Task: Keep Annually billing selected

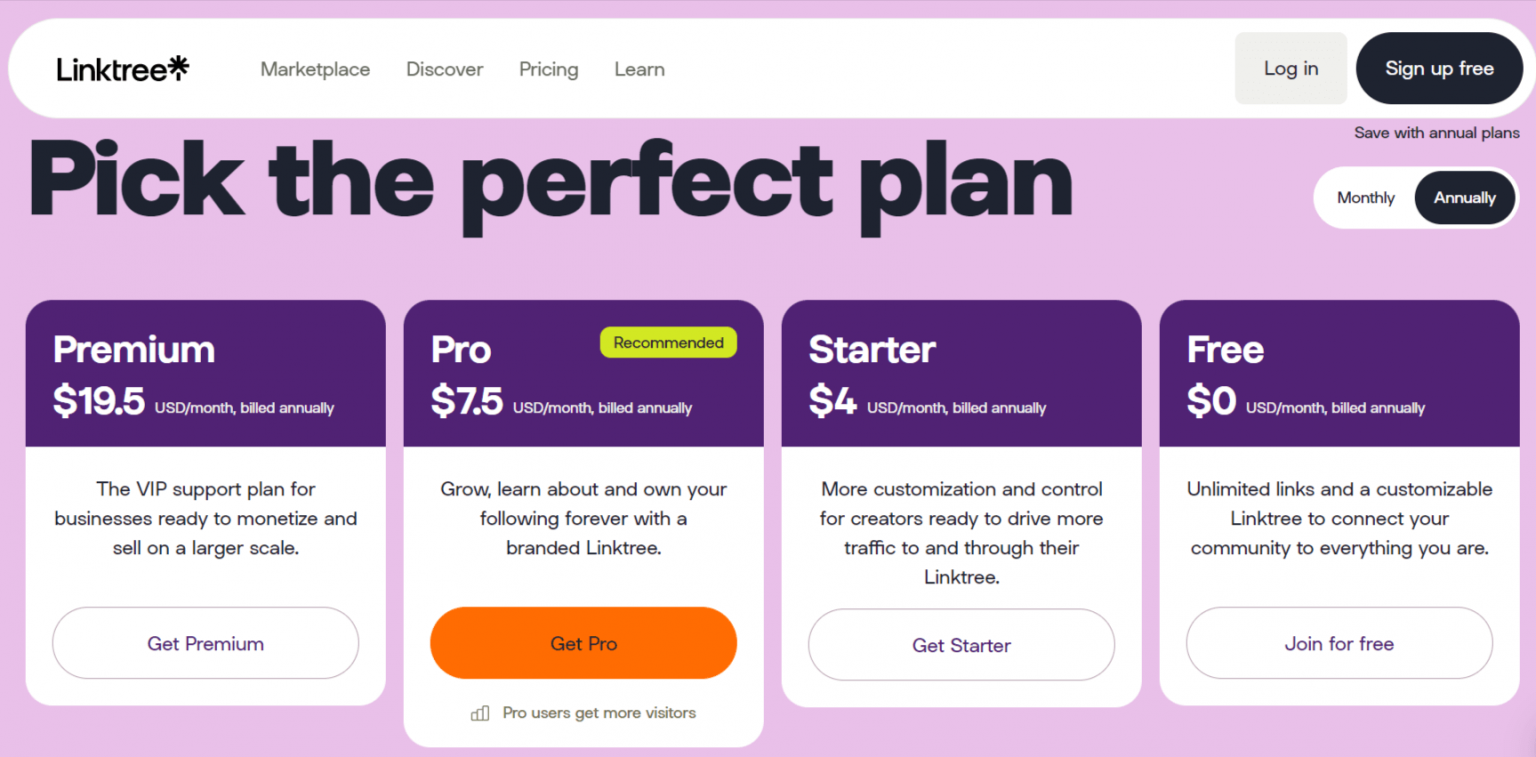Action: coord(1464,197)
